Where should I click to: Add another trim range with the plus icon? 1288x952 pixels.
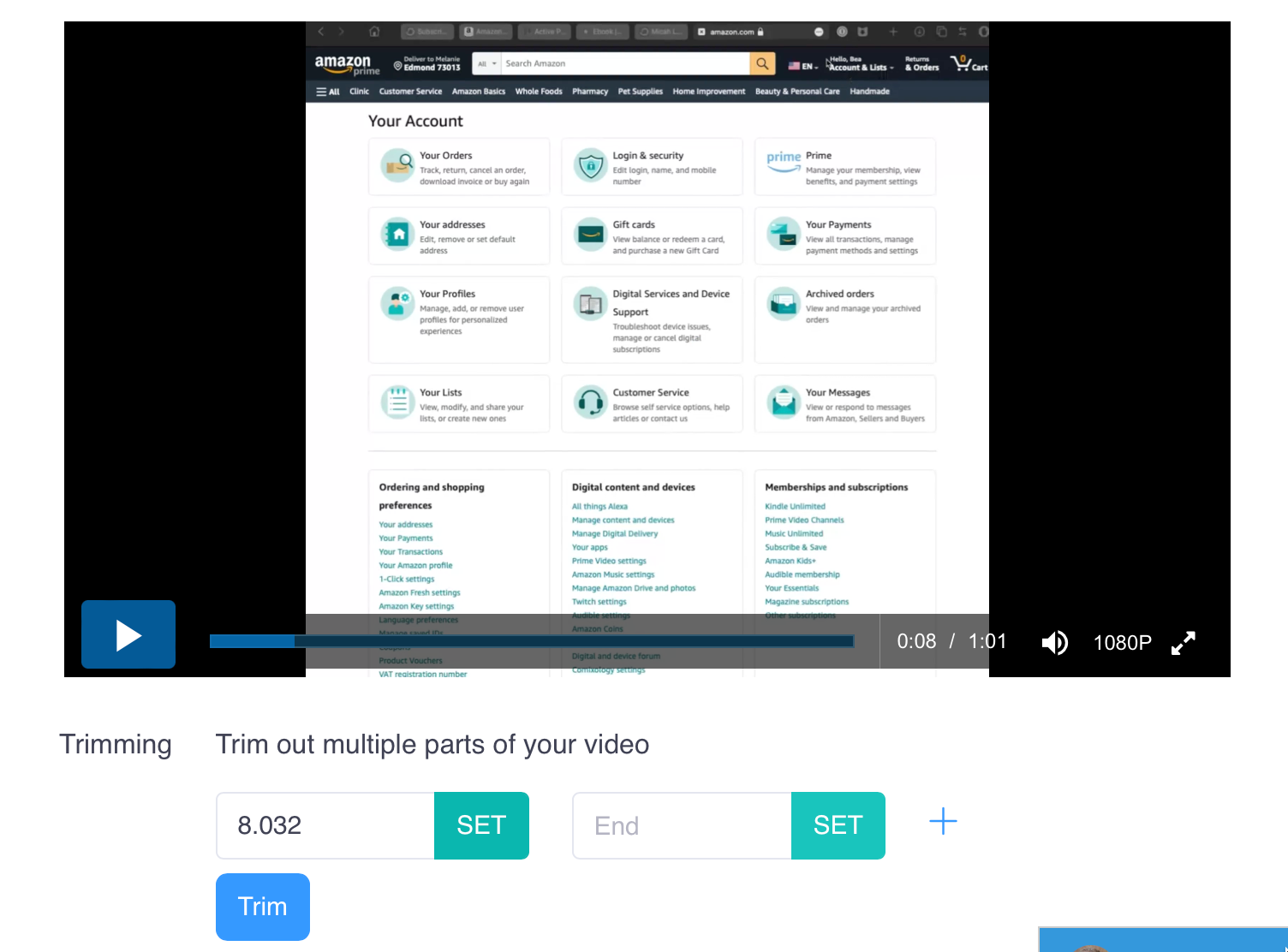pyautogui.click(x=943, y=822)
